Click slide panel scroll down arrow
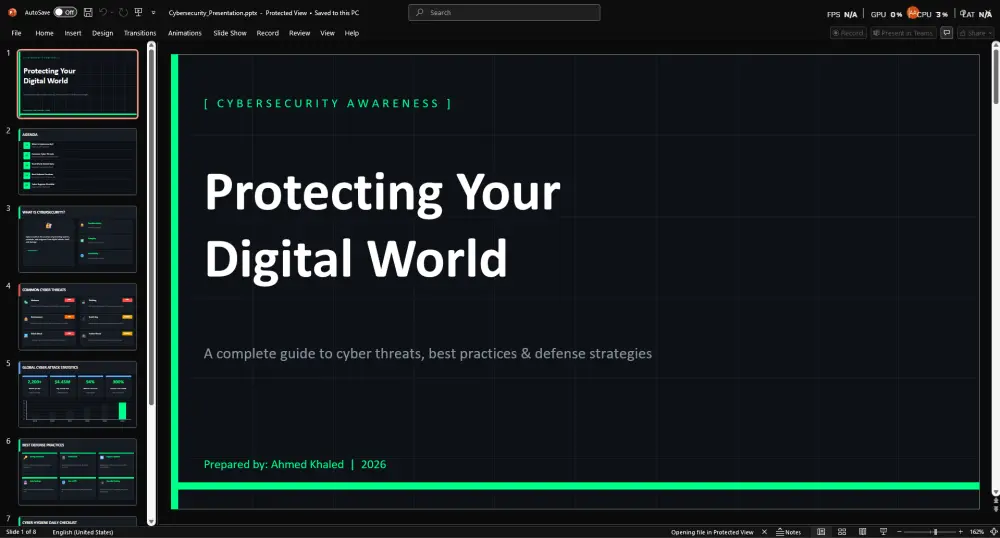 click(151, 521)
